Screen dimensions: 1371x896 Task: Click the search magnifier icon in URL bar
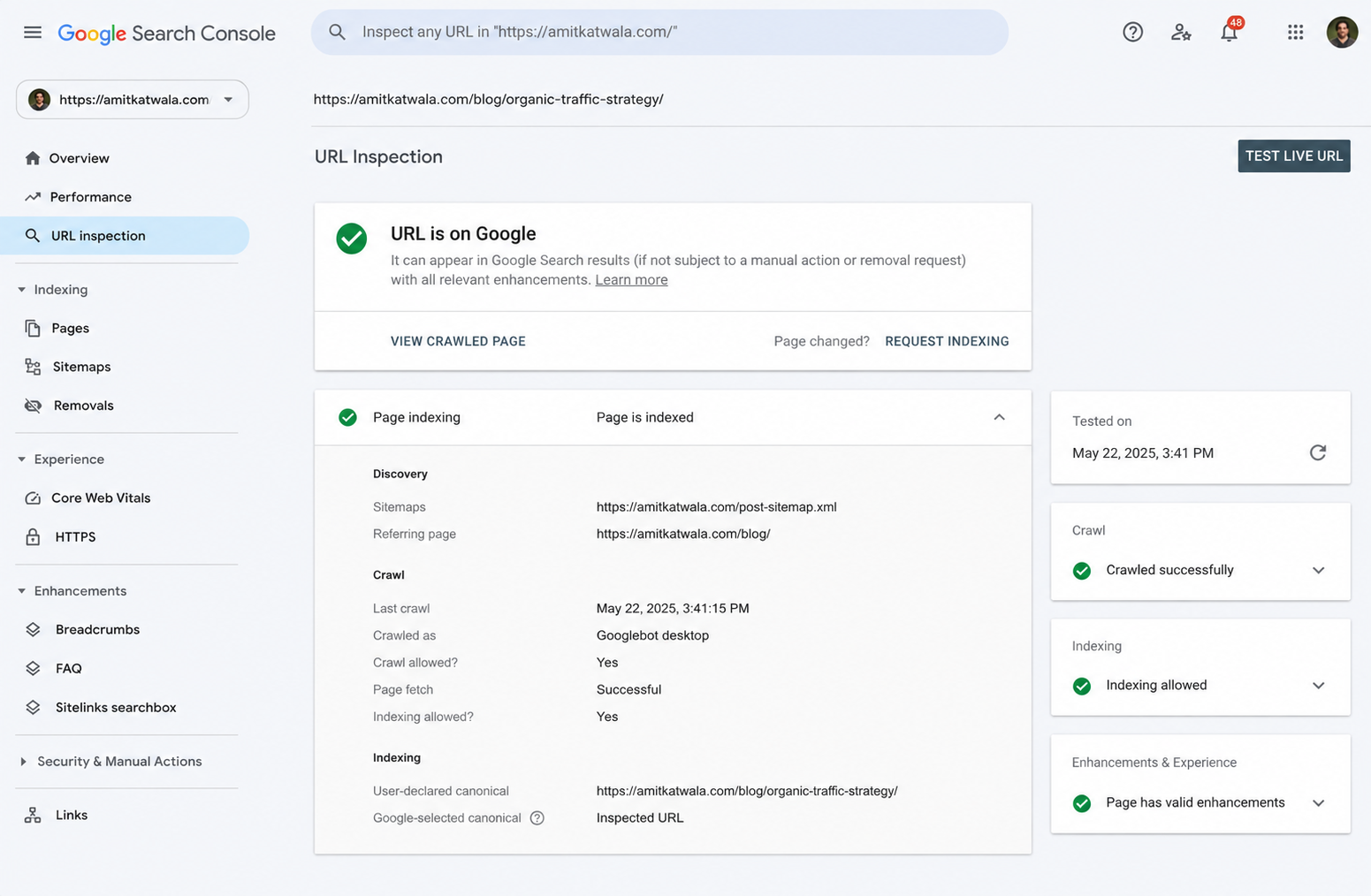click(x=337, y=32)
